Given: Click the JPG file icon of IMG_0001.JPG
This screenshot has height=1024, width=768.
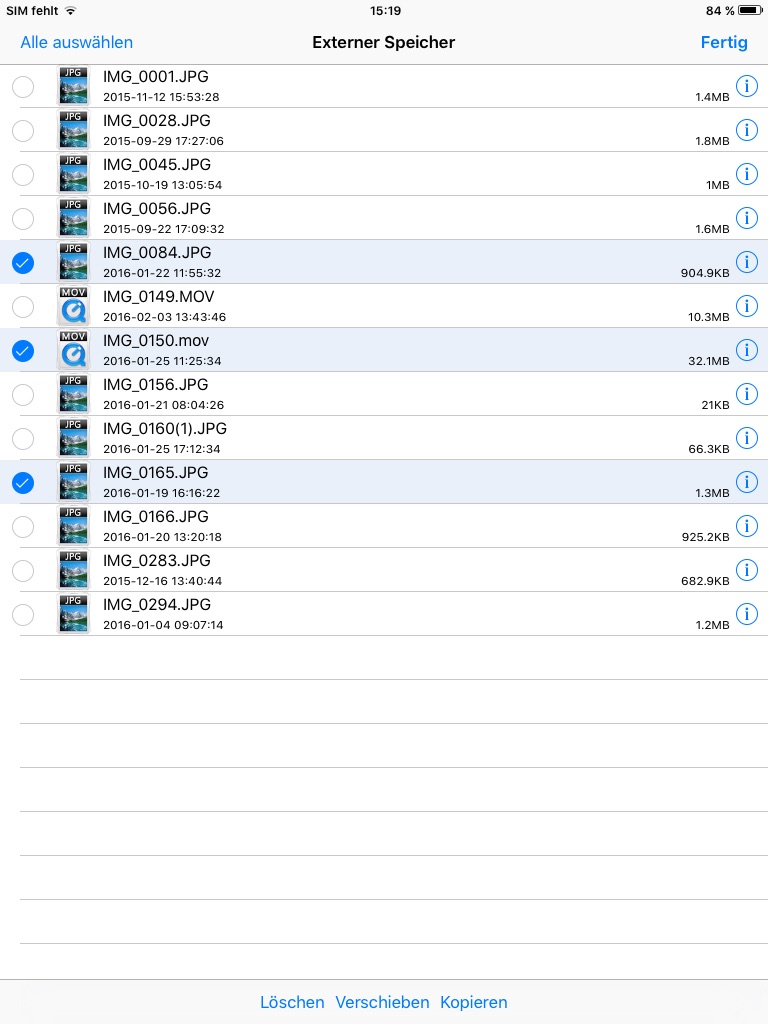Looking at the screenshot, I should 73,86.
